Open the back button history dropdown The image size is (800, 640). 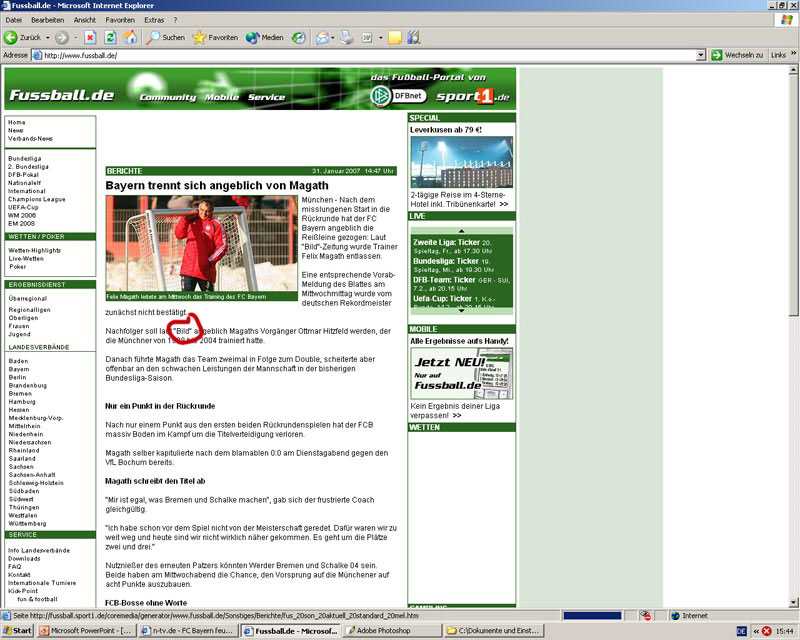[48, 37]
